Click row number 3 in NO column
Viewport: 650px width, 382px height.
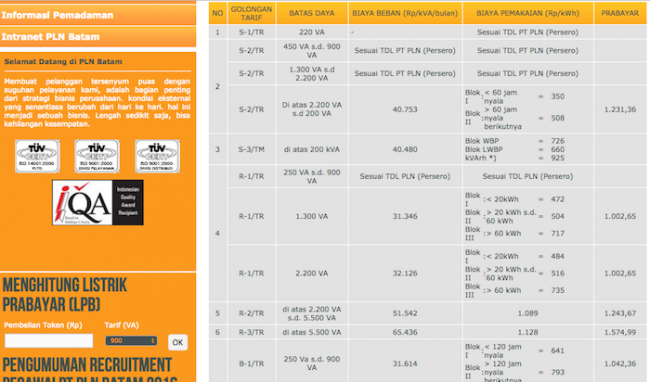click(x=218, y=150)
